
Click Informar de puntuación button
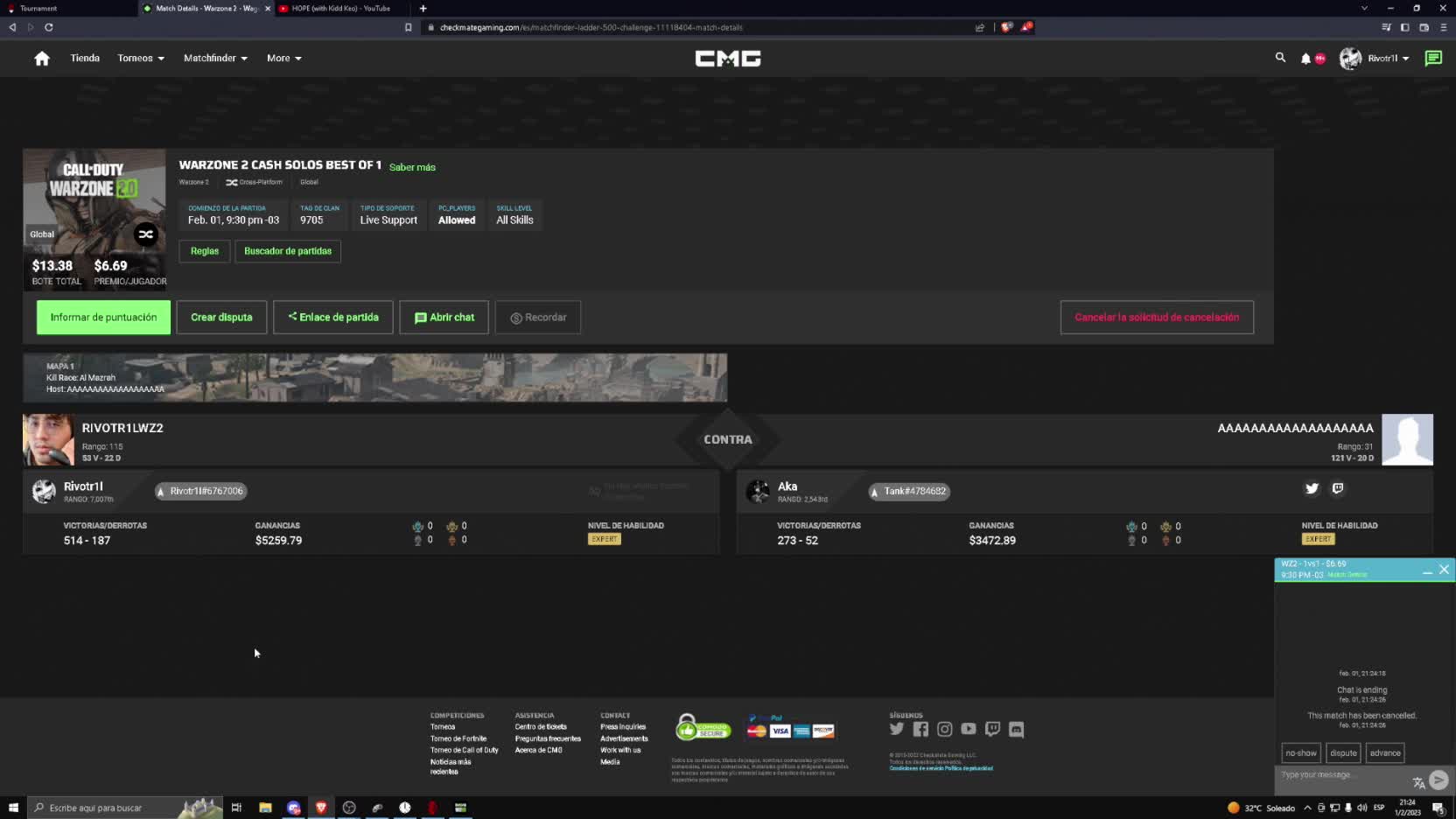tap(103, 318)
